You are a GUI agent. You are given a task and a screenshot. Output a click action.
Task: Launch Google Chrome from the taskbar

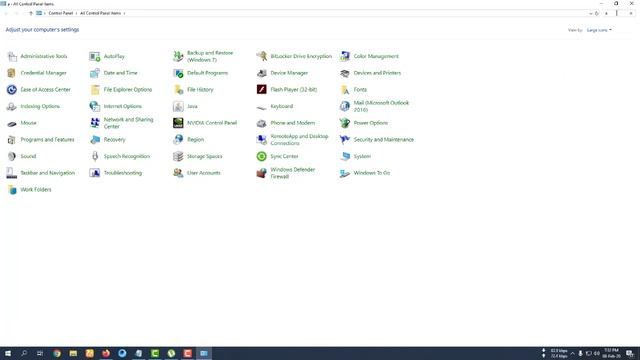tap(57, 353)
